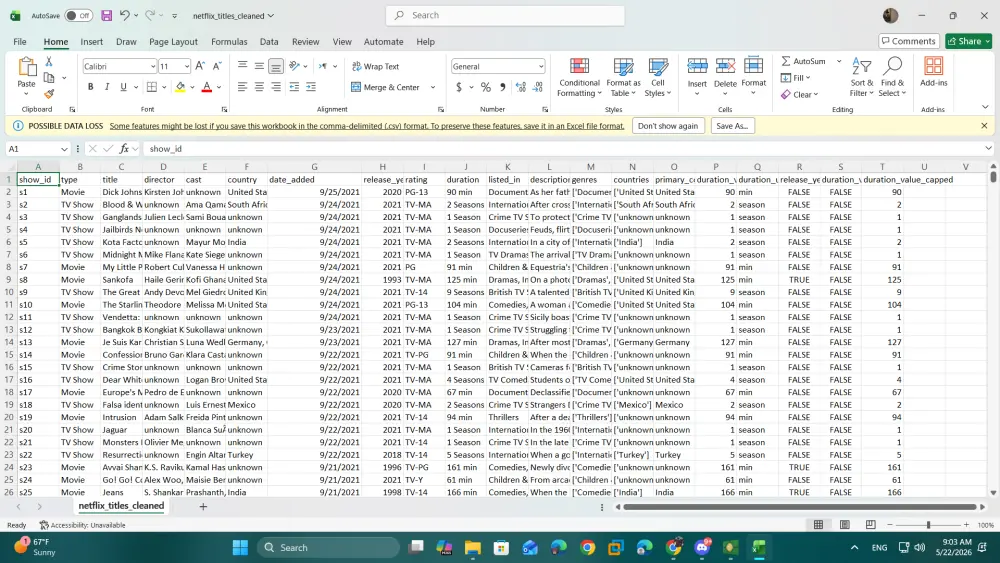Expand the Conditional Formatting menu

[579, 77]
